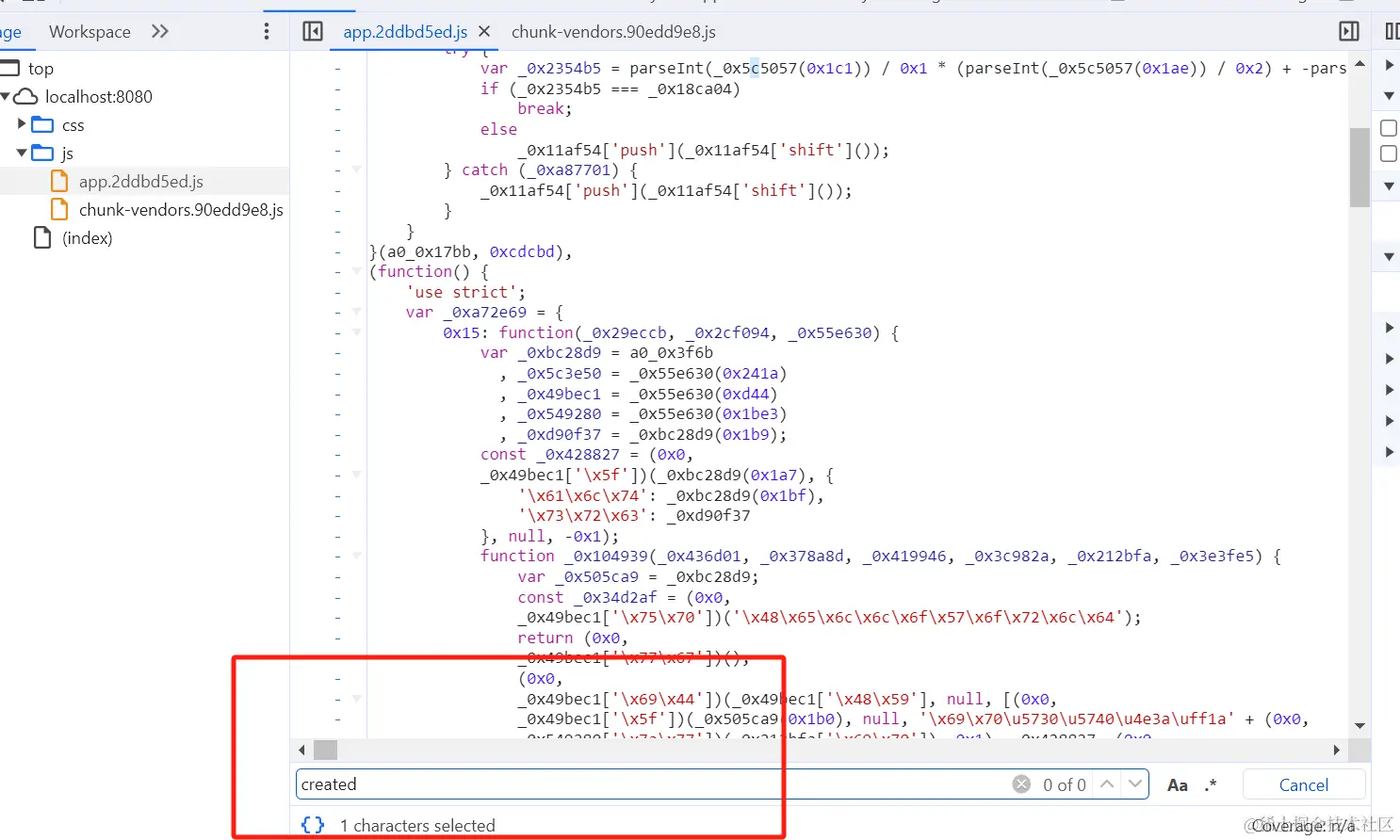Click the pretty-print curly braces icon
The height and width of the screenshot is (840, 1400).
point(313,825)
